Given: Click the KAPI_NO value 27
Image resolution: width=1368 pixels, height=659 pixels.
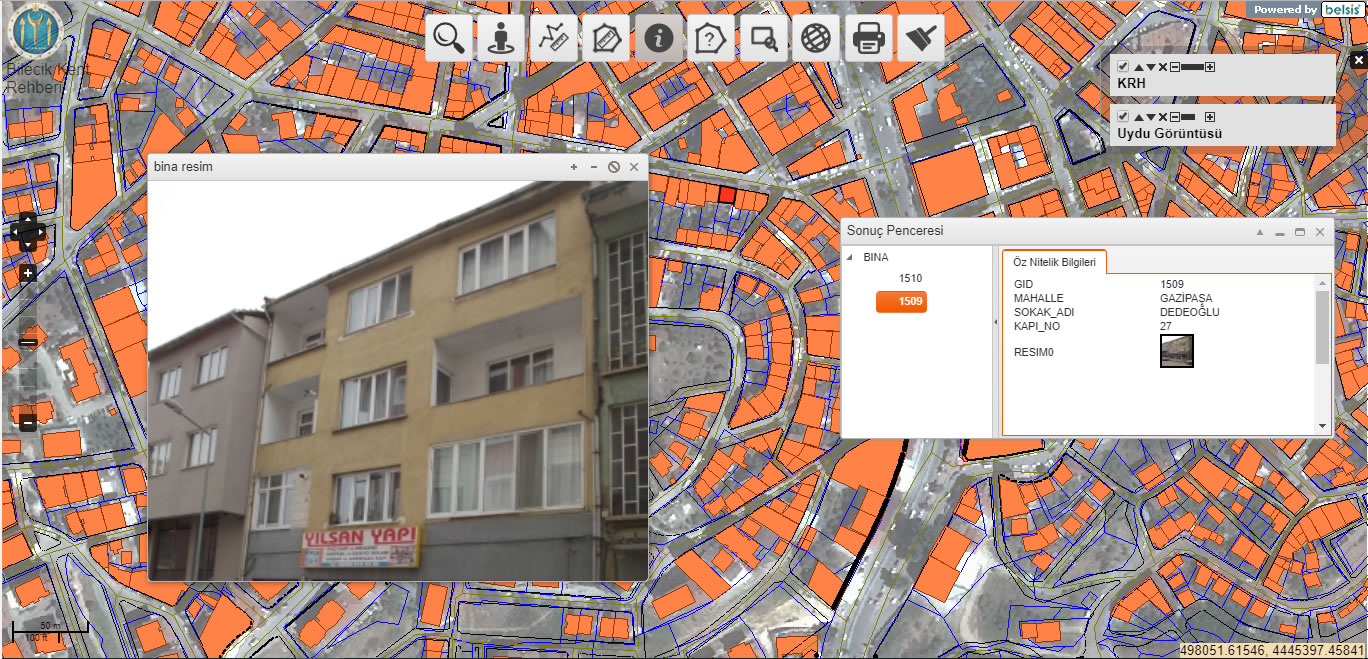Looking at the screenshot, I should tap(1166, 326).
